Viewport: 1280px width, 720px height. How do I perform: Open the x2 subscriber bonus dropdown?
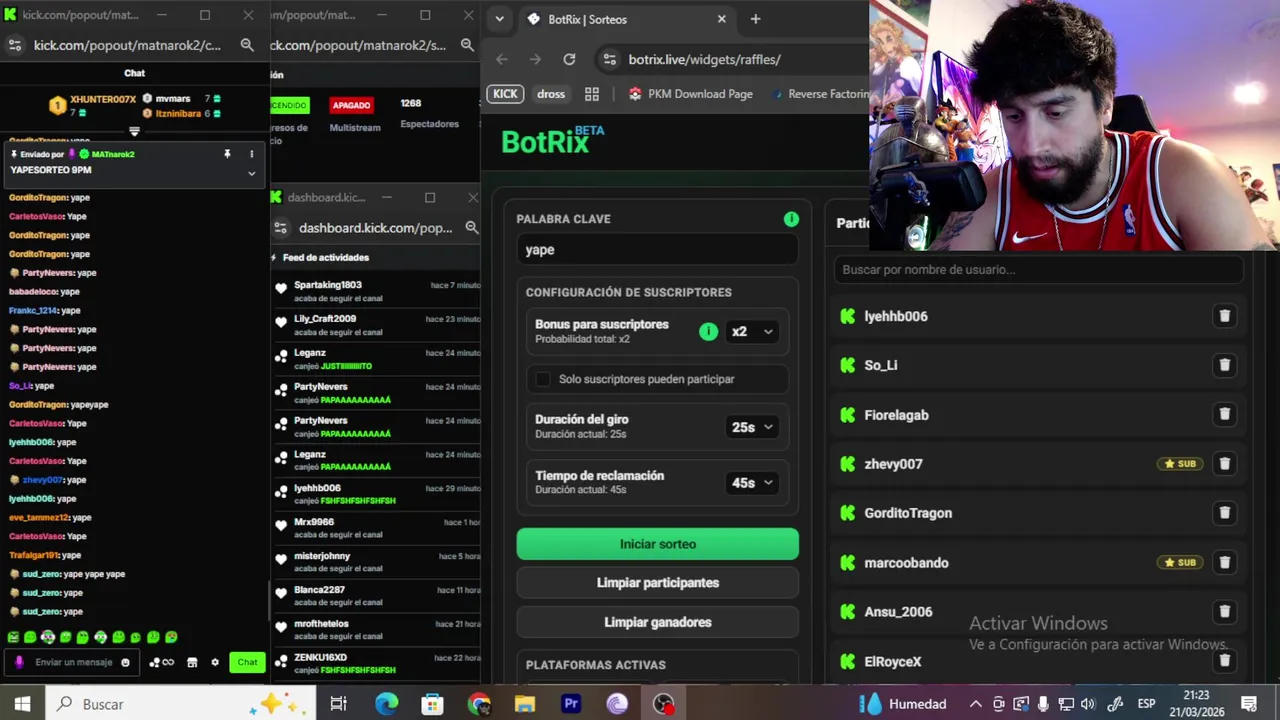click(x=752, y=331)
